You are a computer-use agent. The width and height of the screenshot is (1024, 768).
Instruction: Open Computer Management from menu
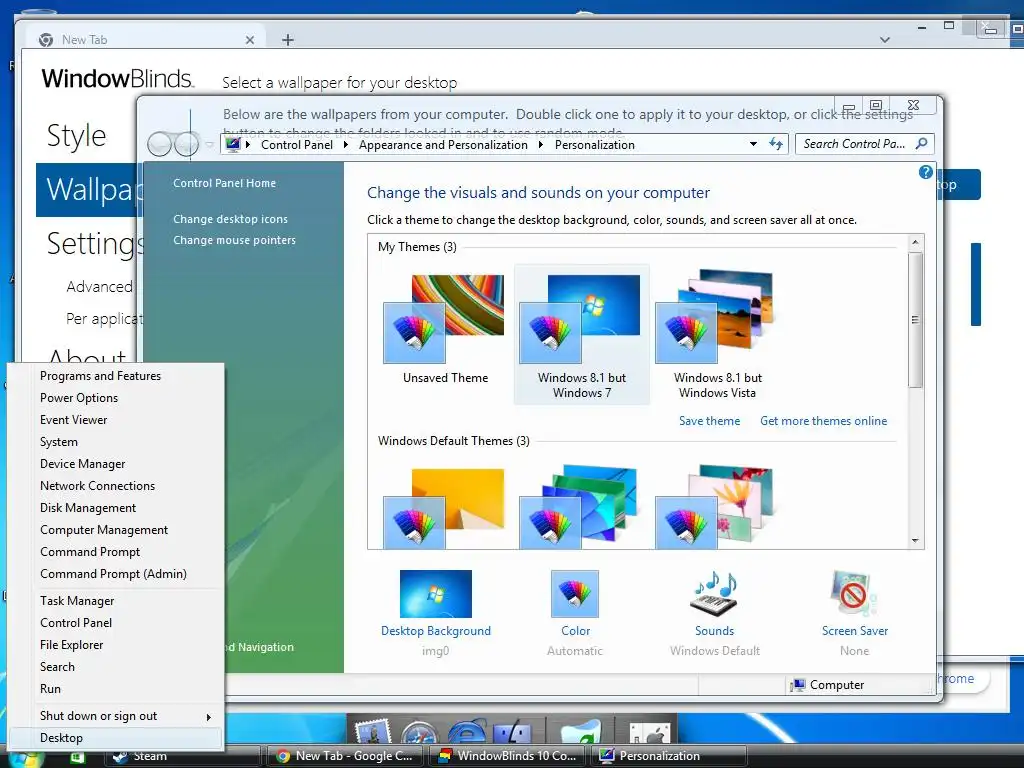point(104,530)
